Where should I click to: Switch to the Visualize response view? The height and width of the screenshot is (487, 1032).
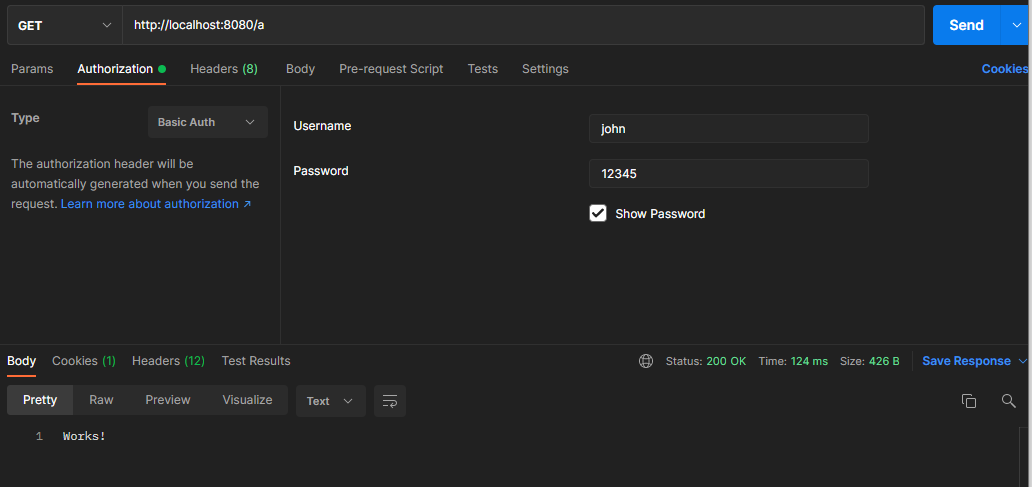click(x=247, y=400)
